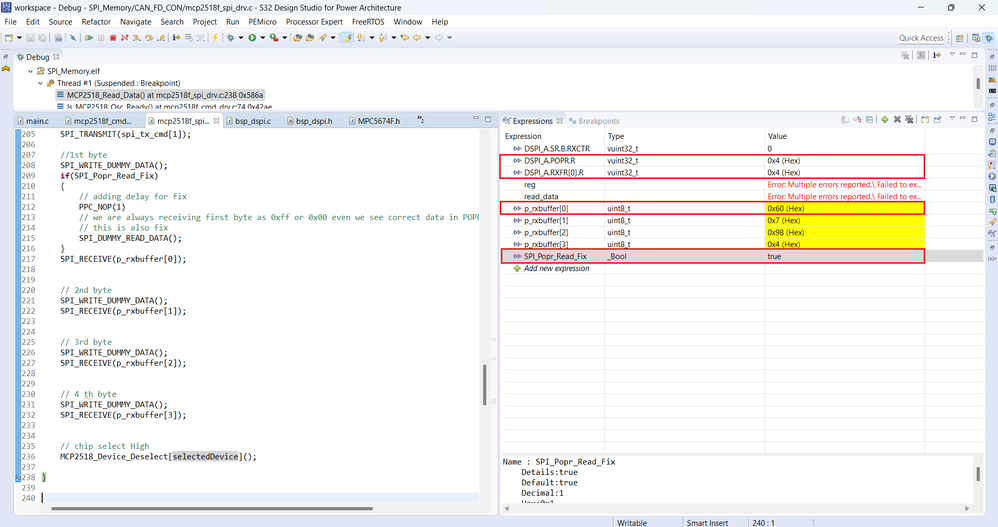
Task: Click the Open Perspective icon
Action: 960,38
